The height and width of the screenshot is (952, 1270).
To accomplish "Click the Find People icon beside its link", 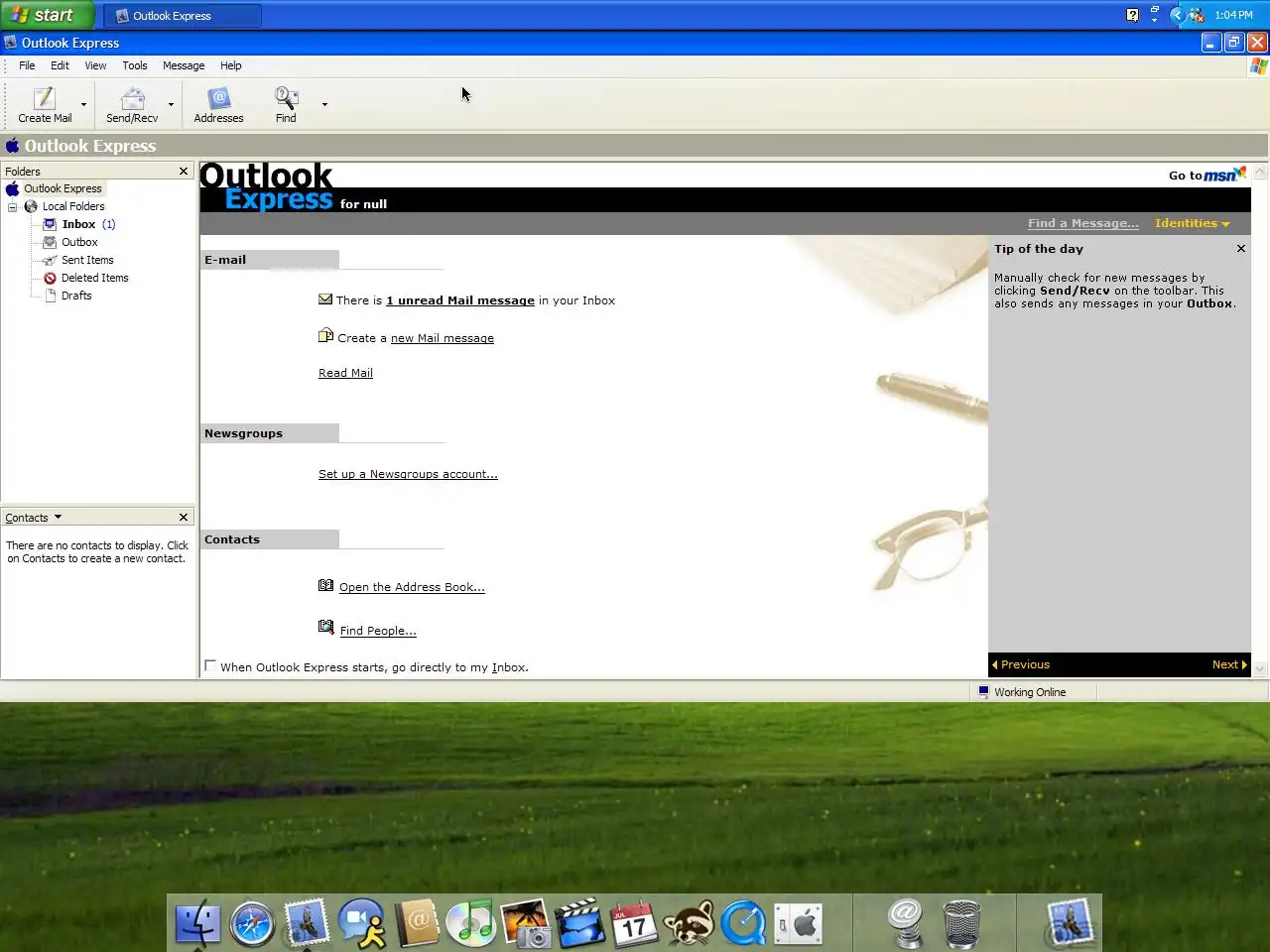I will coord(325,627).
